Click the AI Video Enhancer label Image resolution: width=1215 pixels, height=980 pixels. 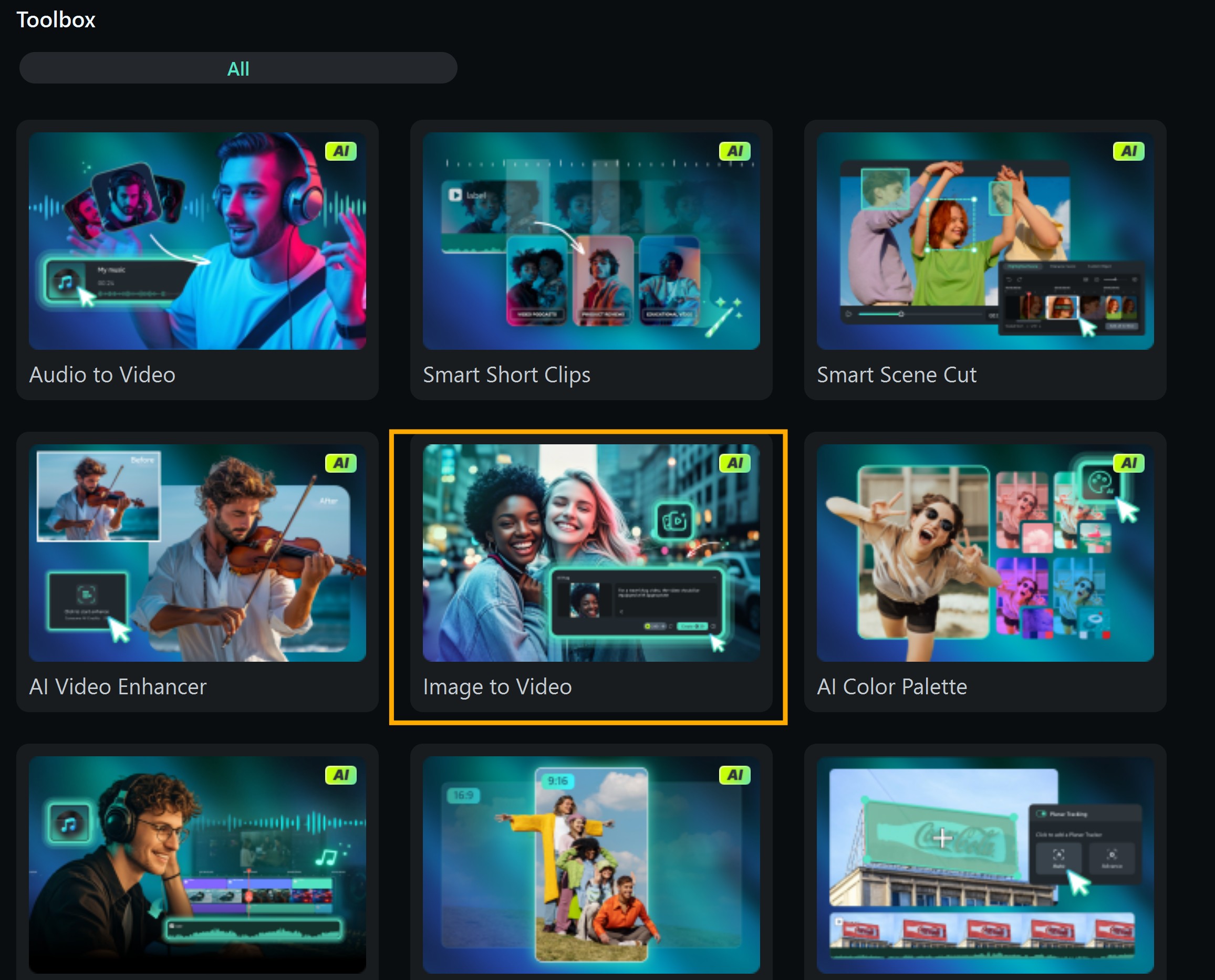coord(118,686)
